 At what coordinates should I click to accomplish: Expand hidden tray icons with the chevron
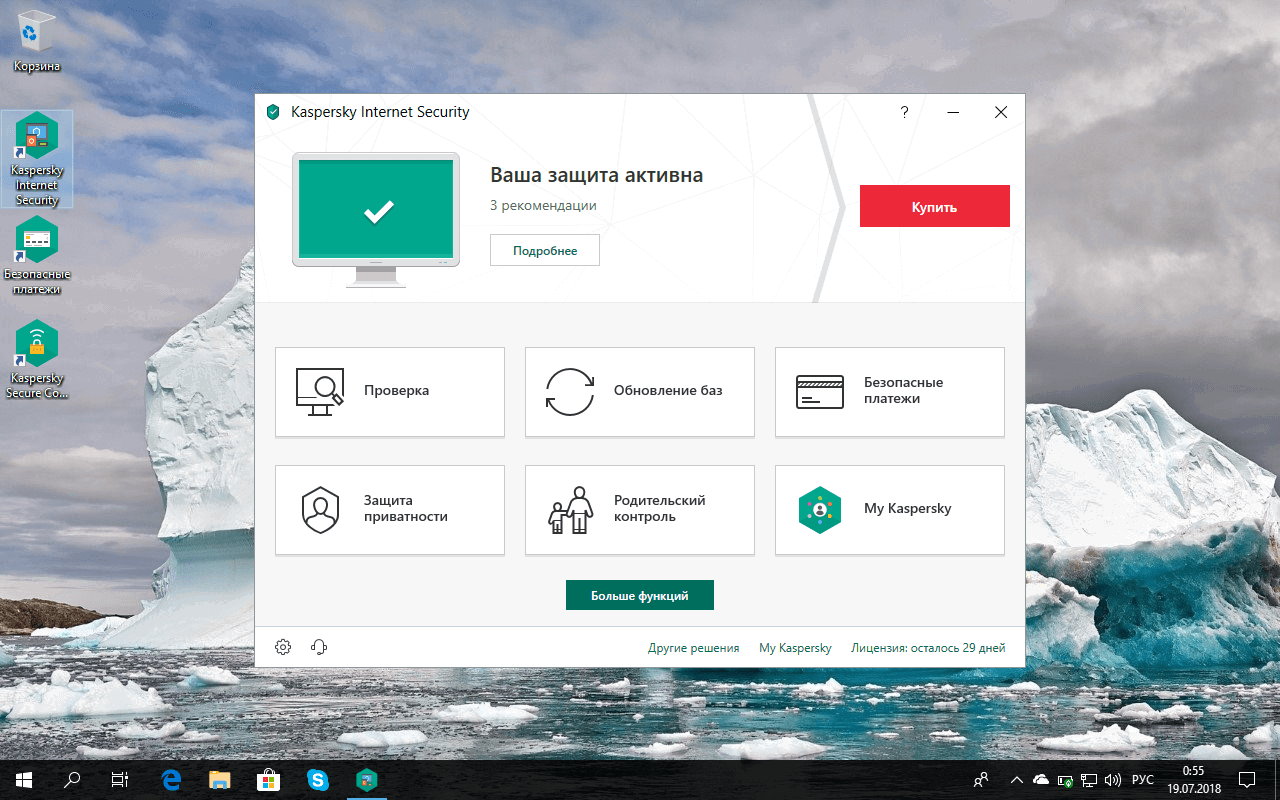[x=1016, y=779]
